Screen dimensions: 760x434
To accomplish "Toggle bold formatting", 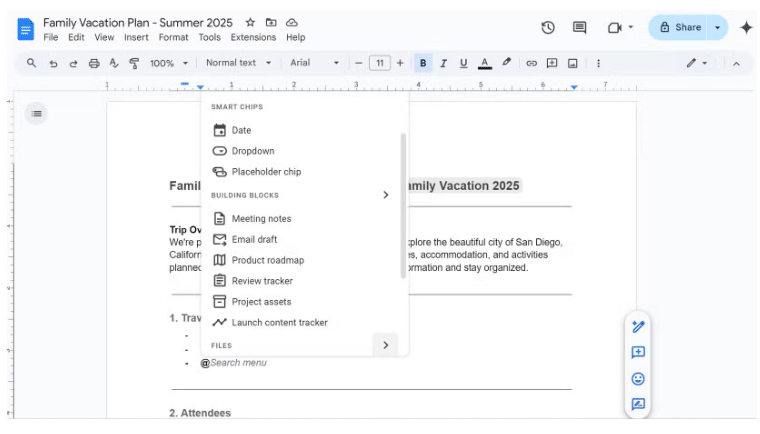I will tap(423, 63).
